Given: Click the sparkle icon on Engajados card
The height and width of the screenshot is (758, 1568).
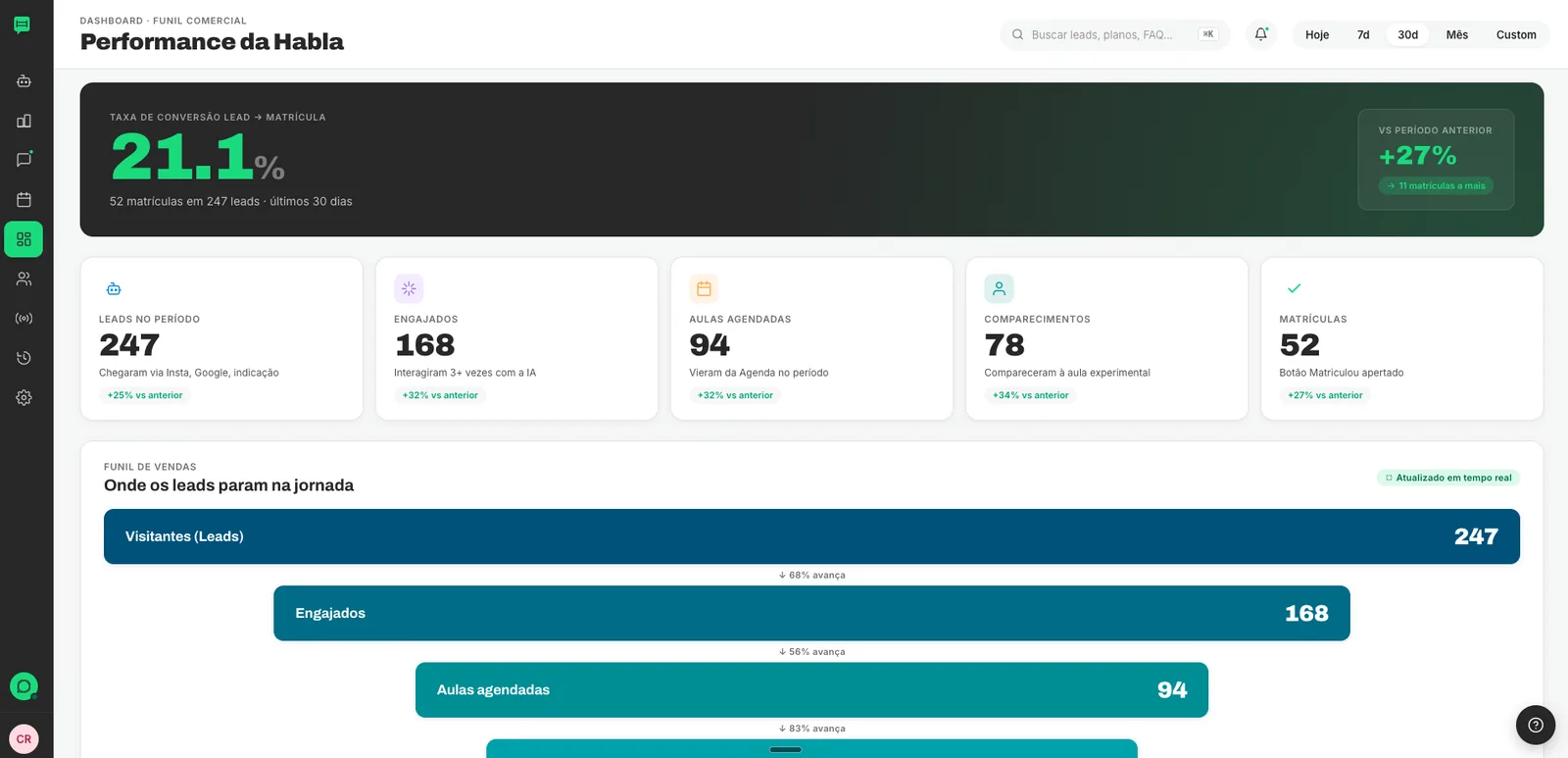Looking at the screenshot, I should 409,288.
